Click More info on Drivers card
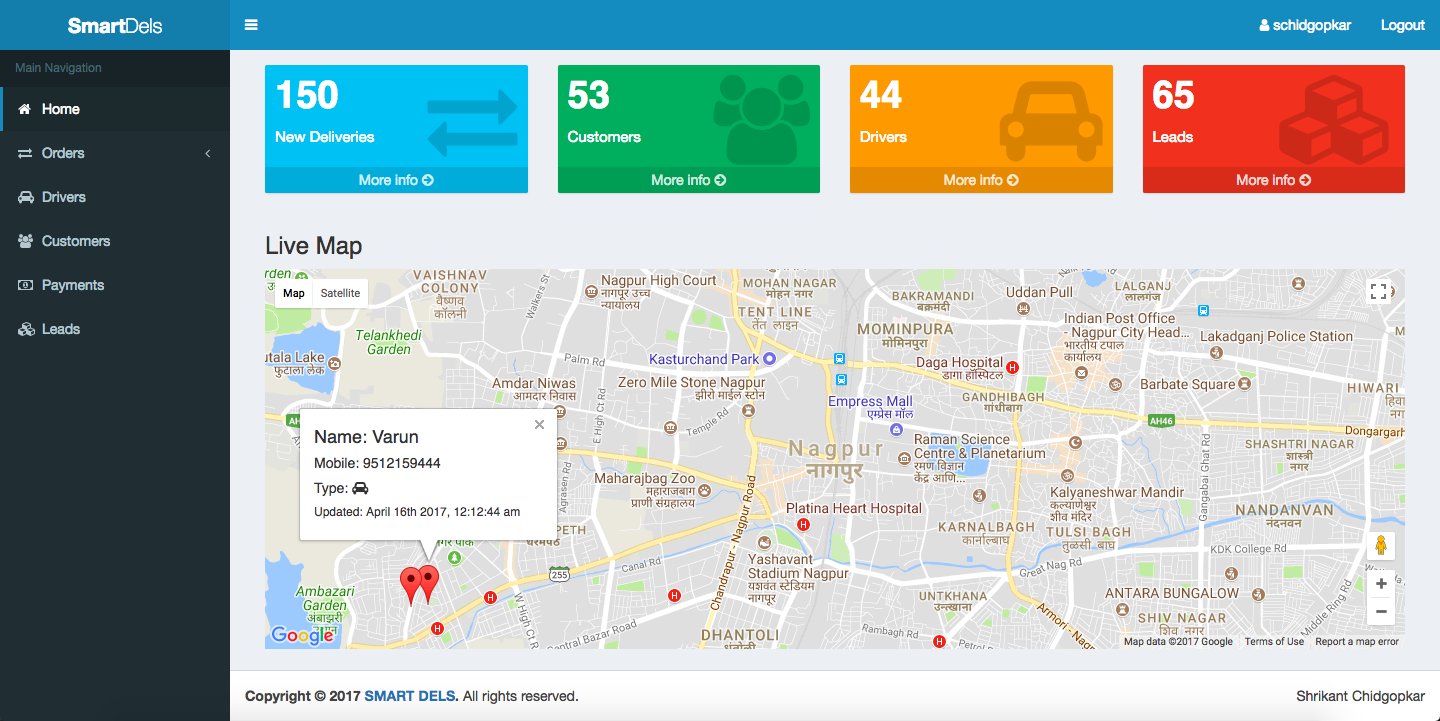This screenshot has width=1440, height=721. pos(981,180)
